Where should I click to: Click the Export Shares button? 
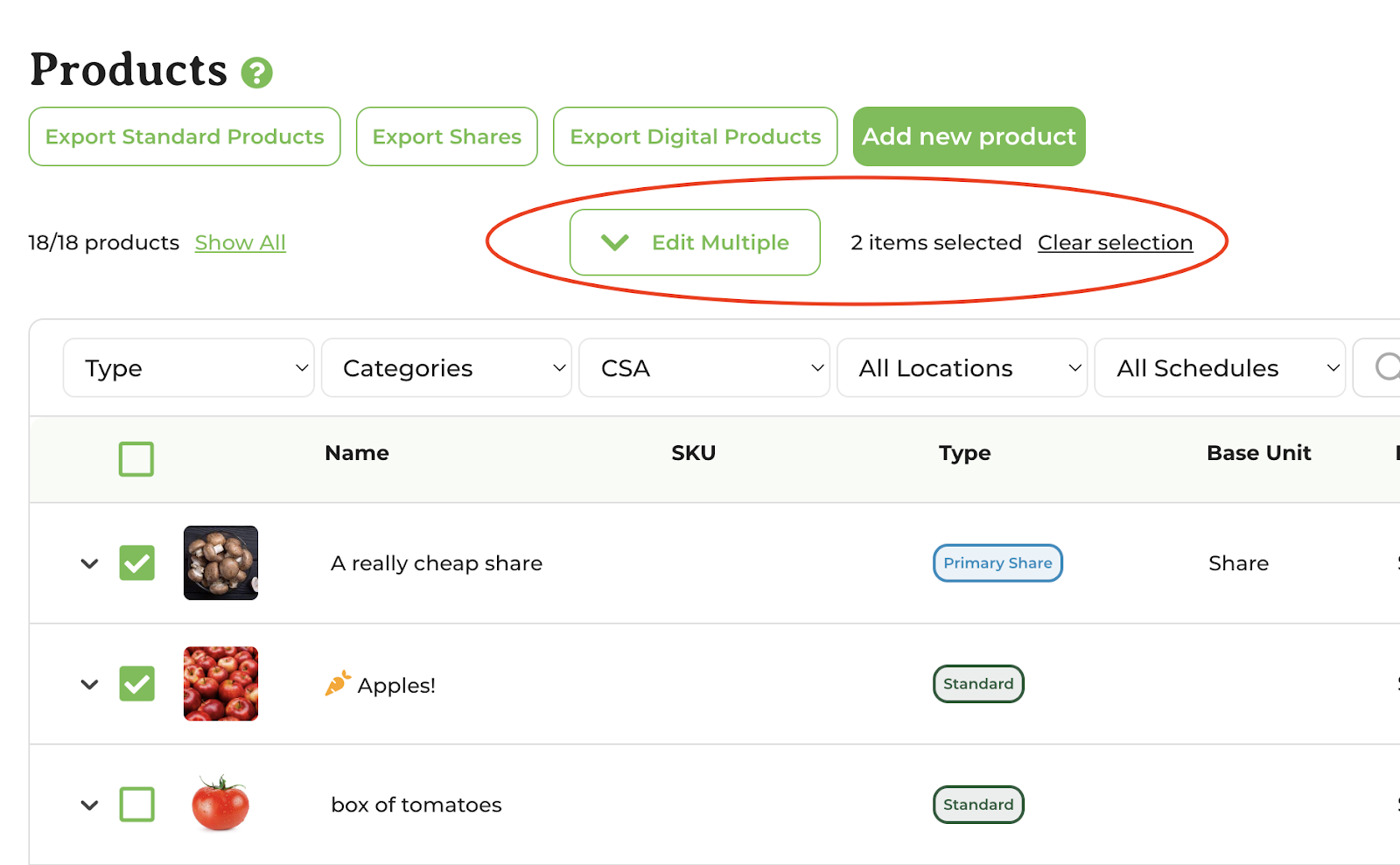[x=447, y=136]
